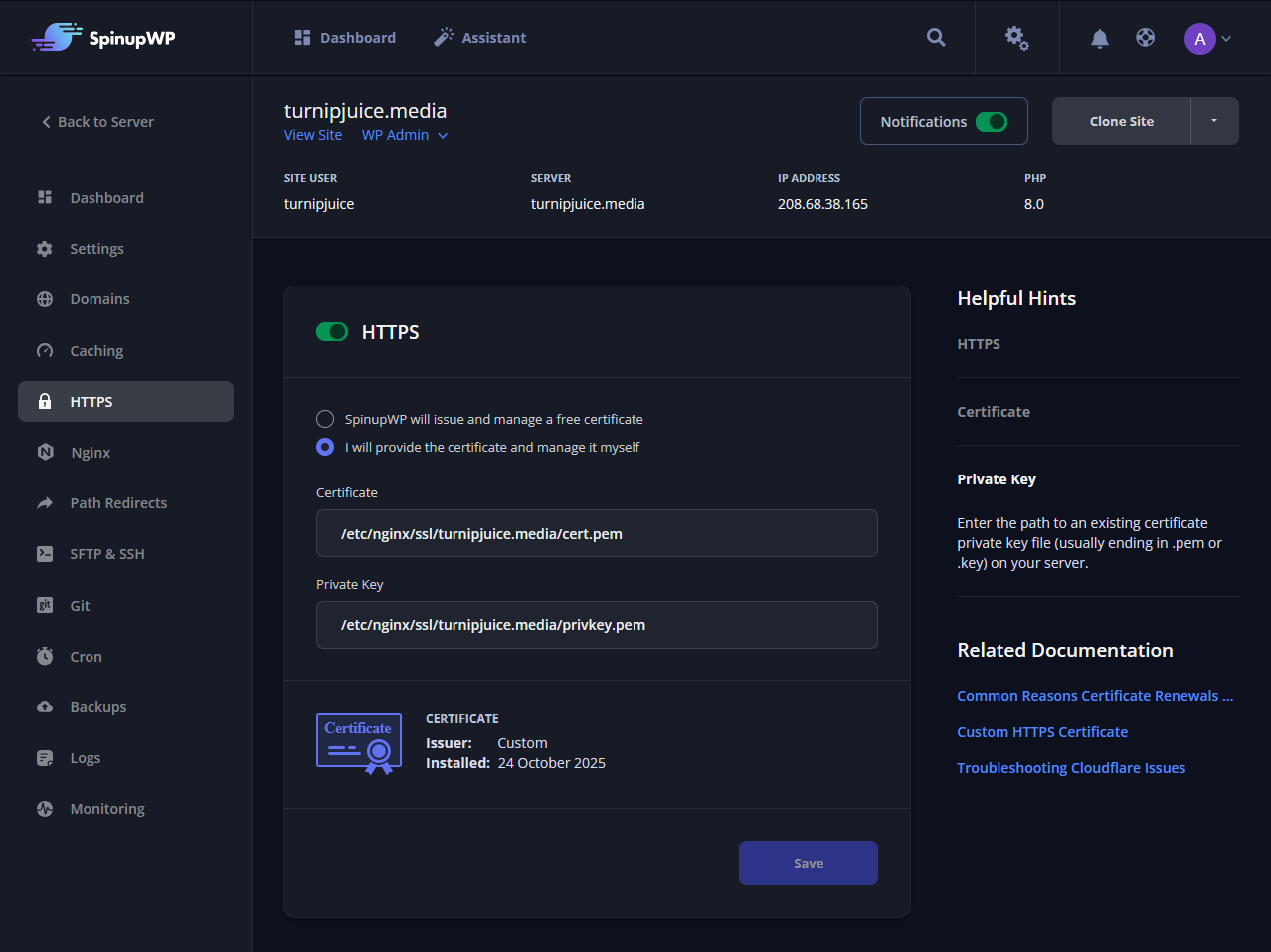Image resolution: width=1271 pixels, height=952 pixels.
Task: Go to Cron in the sidebar
Action: (x=86, y=657)
